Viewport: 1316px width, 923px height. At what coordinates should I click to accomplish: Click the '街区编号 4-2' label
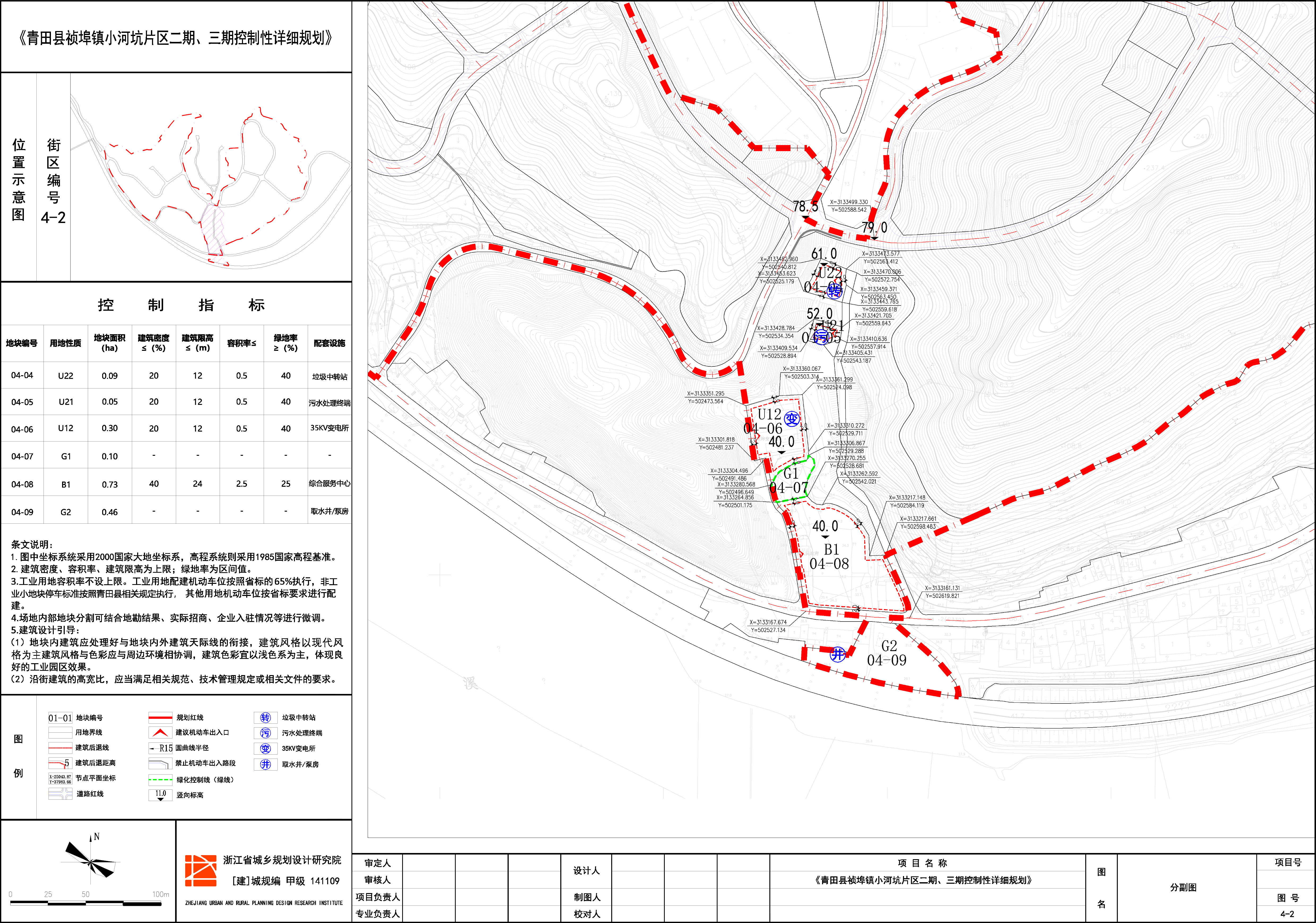pyautogui.click(x=53, y=181)
